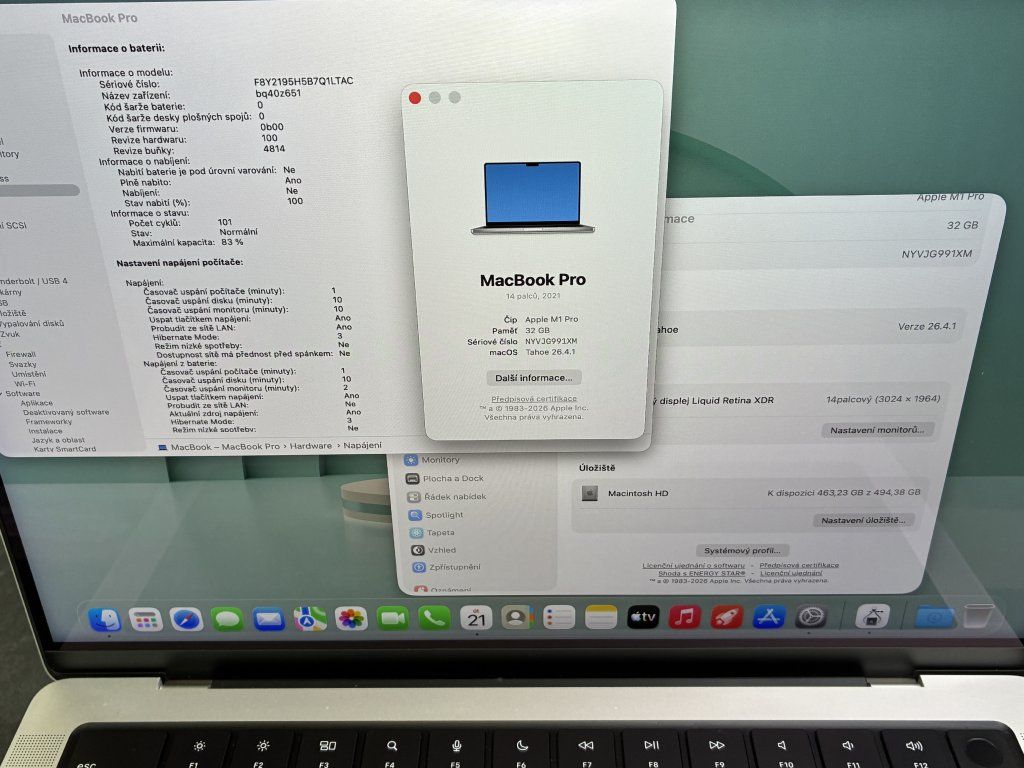The width and height of the screenshot is (1024, 768).
Task: Open Finder from the Dock
Action: tap(104, 618)
